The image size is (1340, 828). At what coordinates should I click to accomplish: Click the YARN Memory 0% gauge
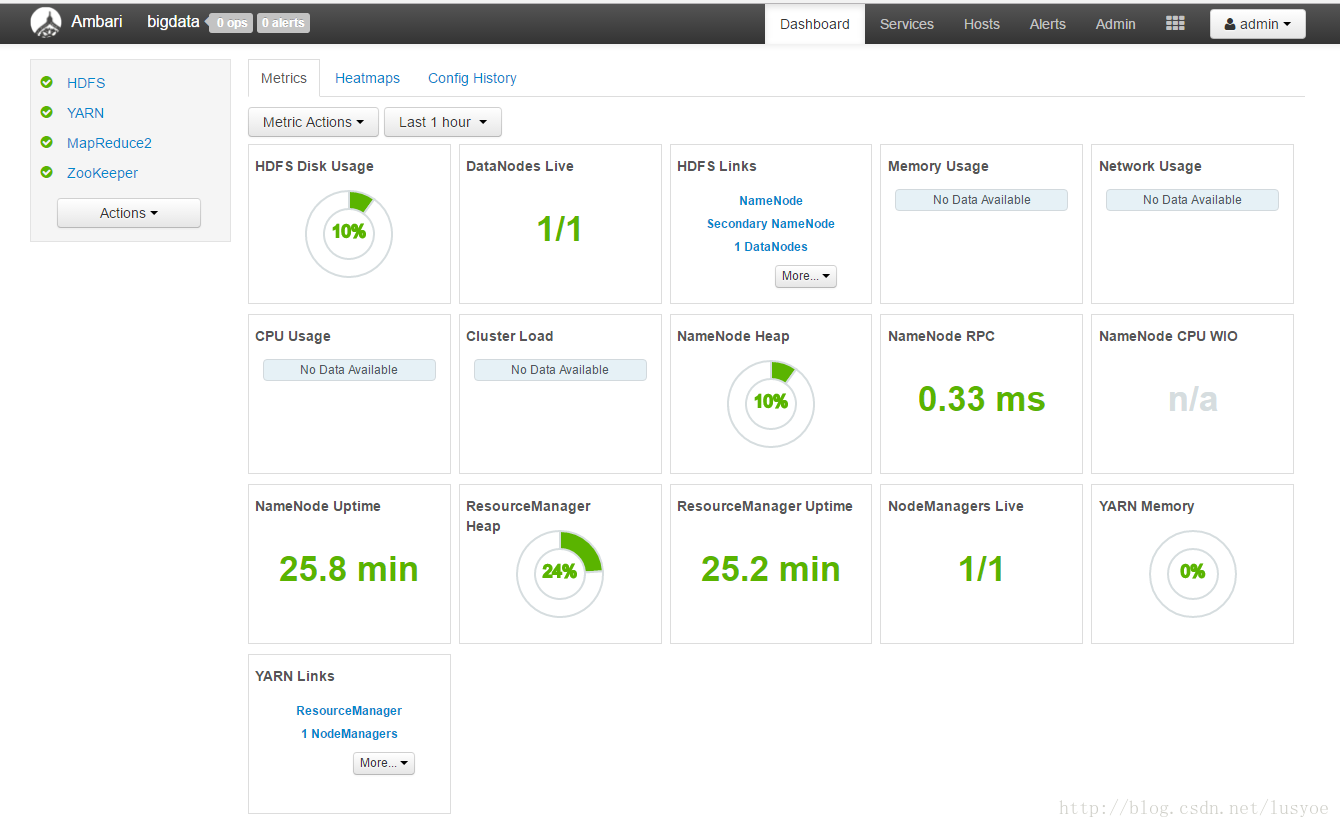(1193, 574)
